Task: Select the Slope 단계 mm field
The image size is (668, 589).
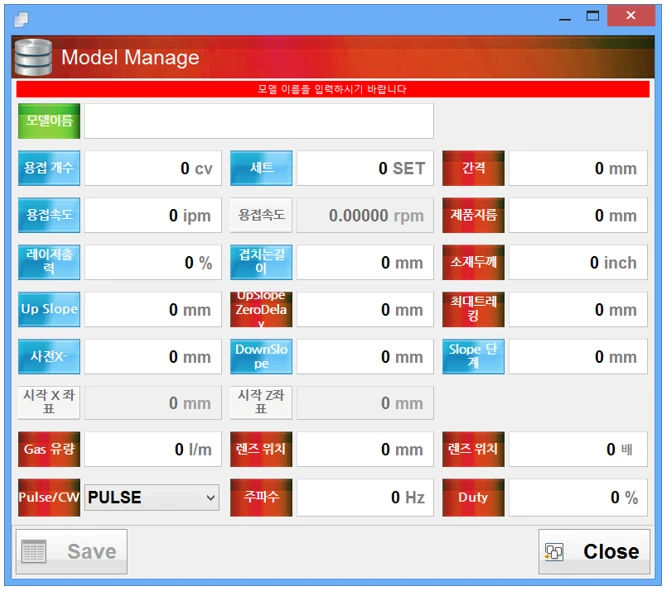Action: (x=578, y=356)
